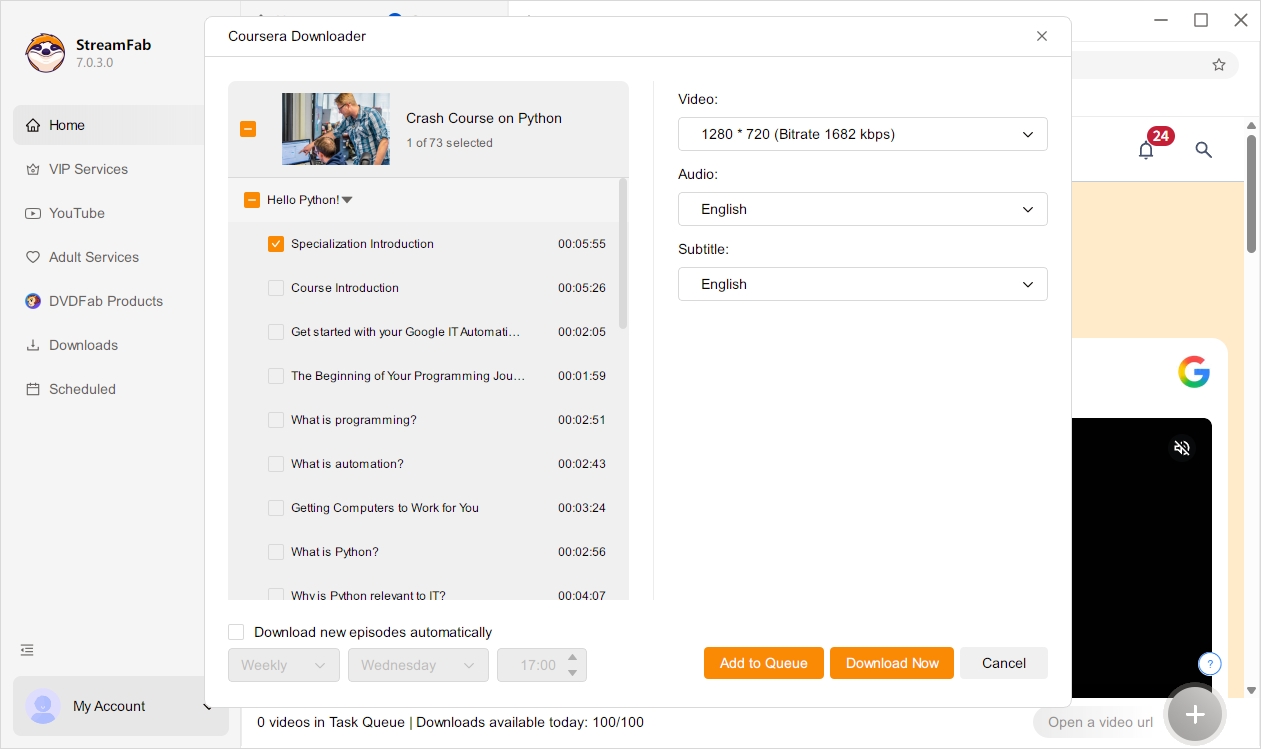Minimize the StreamFab window
This screenshot has height=749, width=1261.
coord(1161,20)
